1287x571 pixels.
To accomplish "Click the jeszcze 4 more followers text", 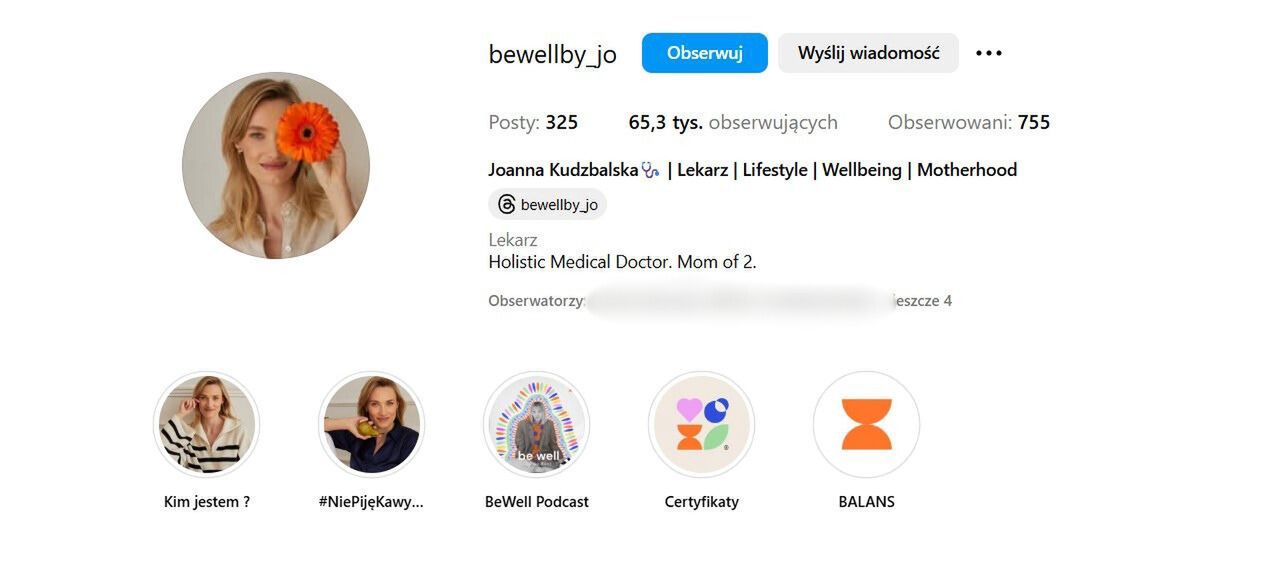I will (922, 300).
